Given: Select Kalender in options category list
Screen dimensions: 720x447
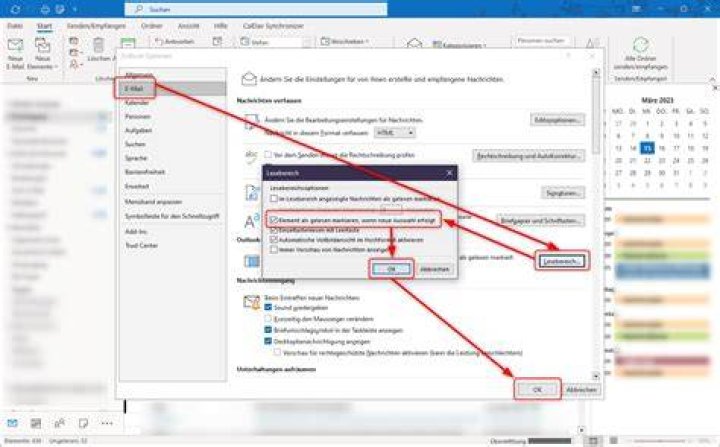Looking at the screenshot, I should coord(172,102).
